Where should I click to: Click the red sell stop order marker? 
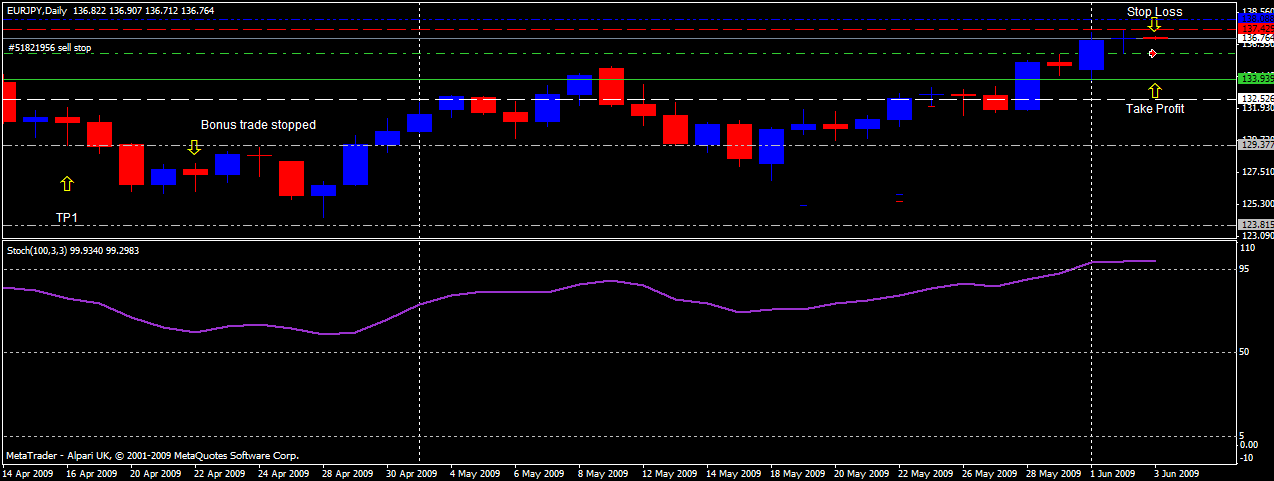click(1152, 53)
